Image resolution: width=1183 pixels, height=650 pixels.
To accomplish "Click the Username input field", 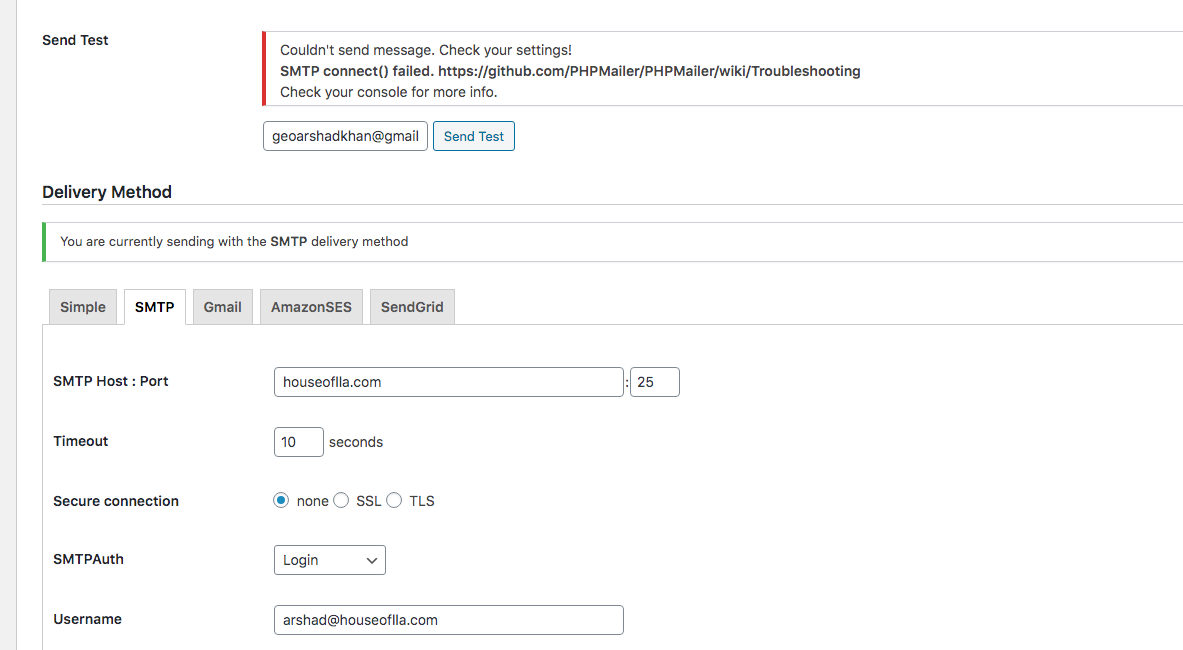I will (448, 620).
